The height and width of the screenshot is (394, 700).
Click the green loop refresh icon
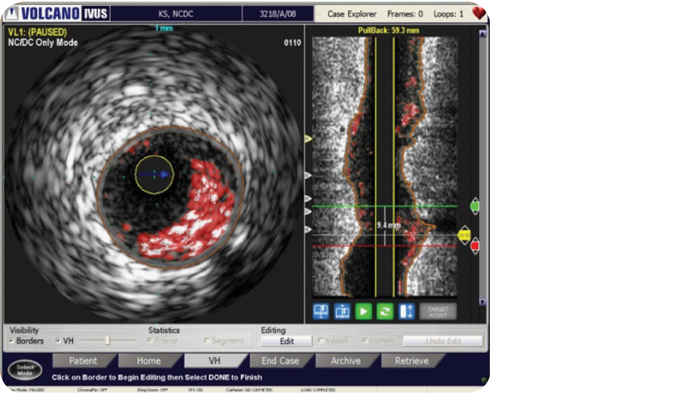pyautogui.click(x=385, y=311)
